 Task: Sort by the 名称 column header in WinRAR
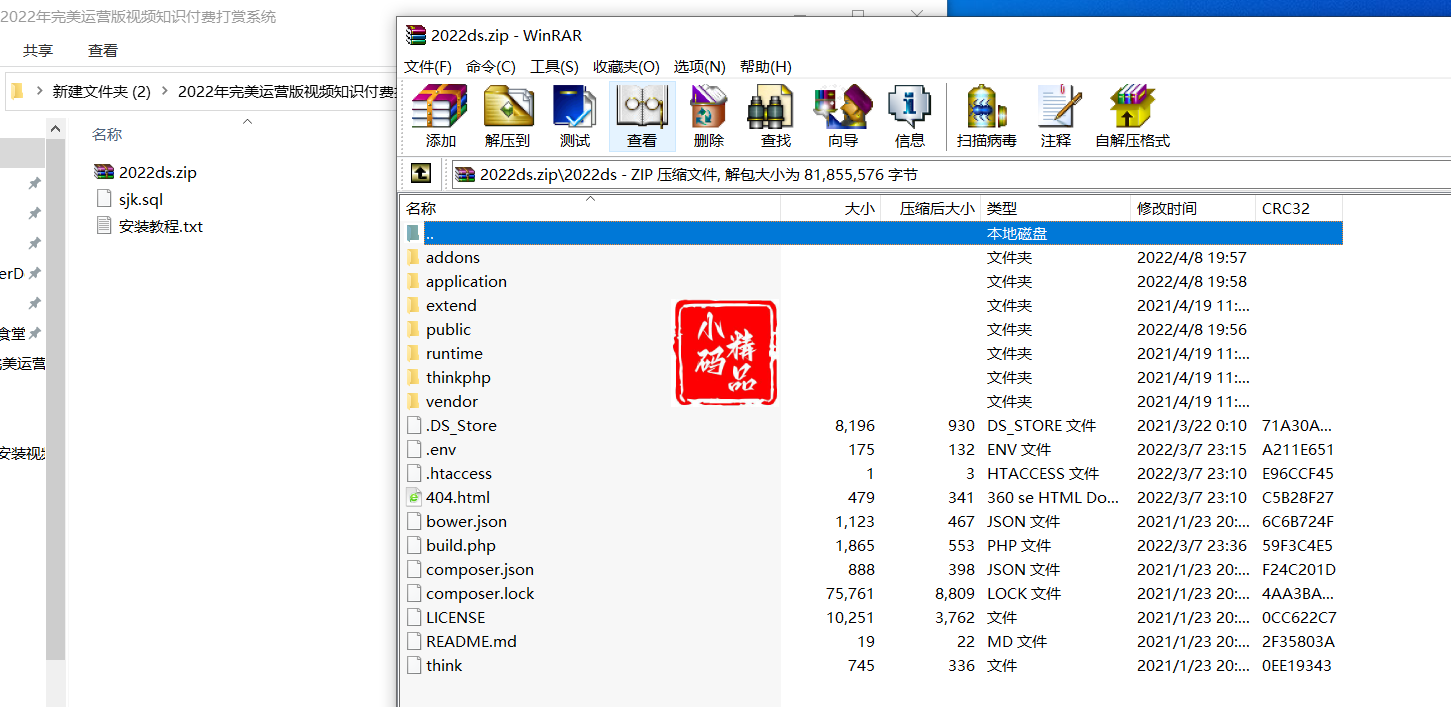(x=590, y=208)
